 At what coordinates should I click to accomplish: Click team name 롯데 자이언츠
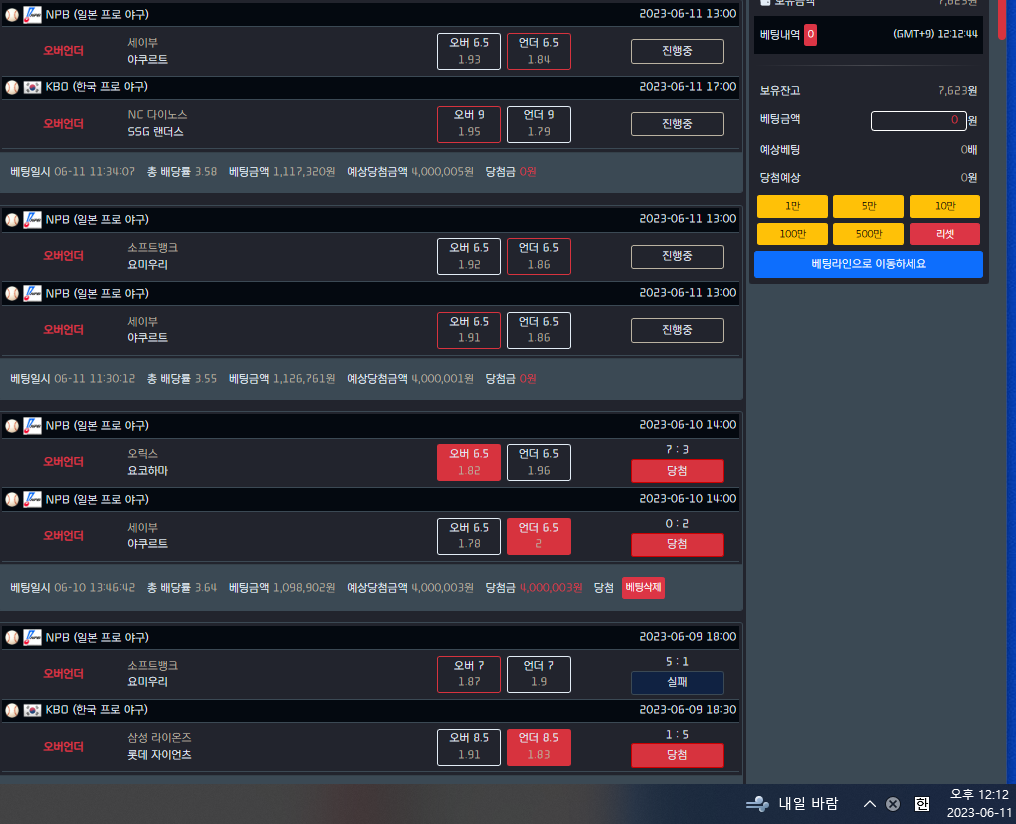(x=159, y=755)
